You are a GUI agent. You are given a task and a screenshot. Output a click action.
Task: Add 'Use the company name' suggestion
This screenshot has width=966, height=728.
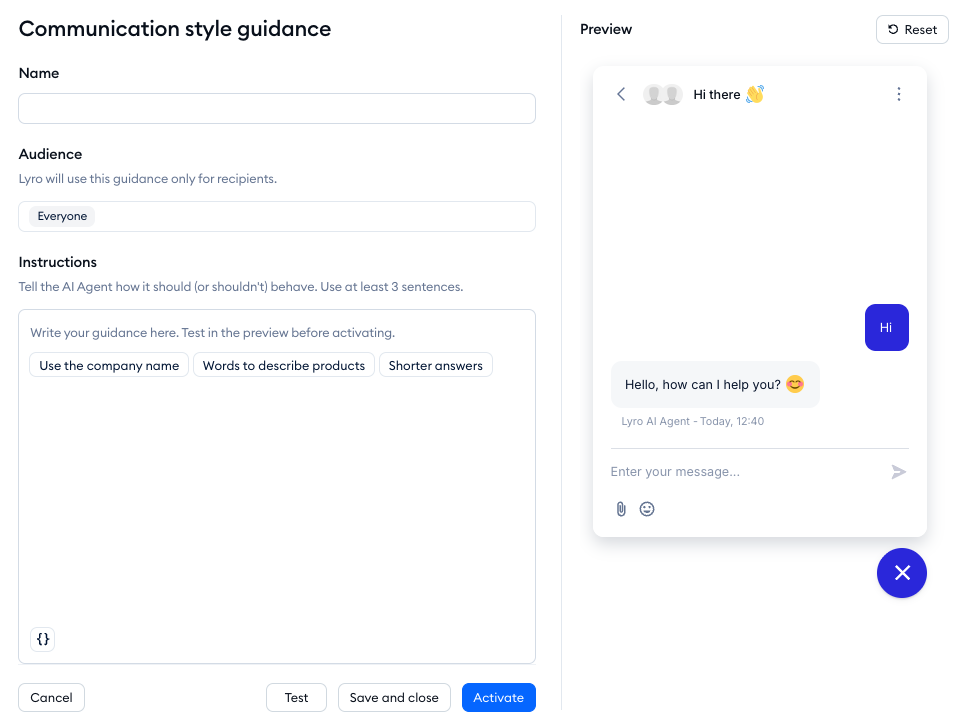(x=109, y=365)
